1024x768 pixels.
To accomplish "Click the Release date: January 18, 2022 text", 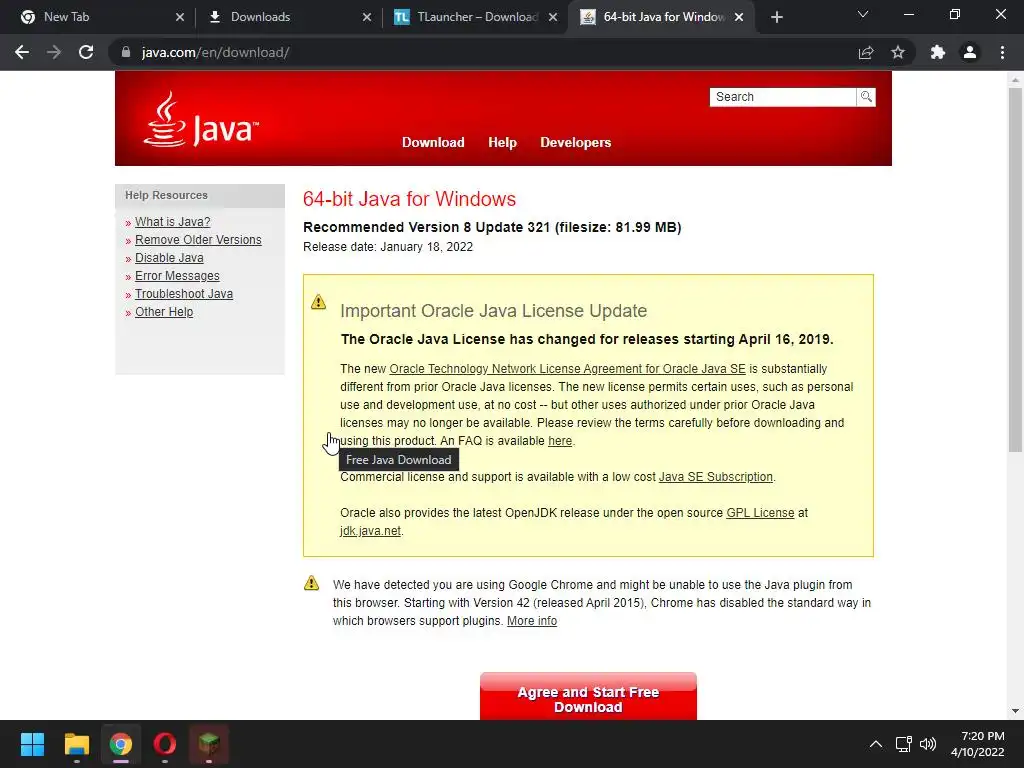I will [x=388, y=247].
